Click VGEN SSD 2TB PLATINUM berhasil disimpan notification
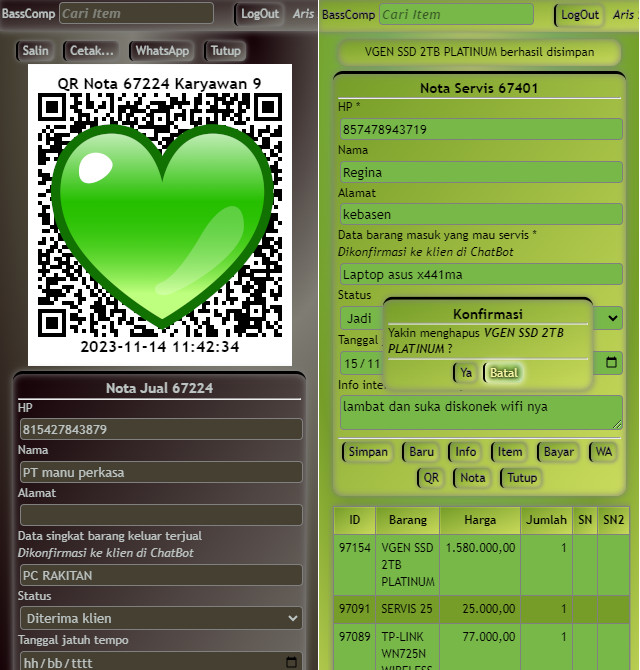Screen dimensions: 640x670 (x=479, y=52)
